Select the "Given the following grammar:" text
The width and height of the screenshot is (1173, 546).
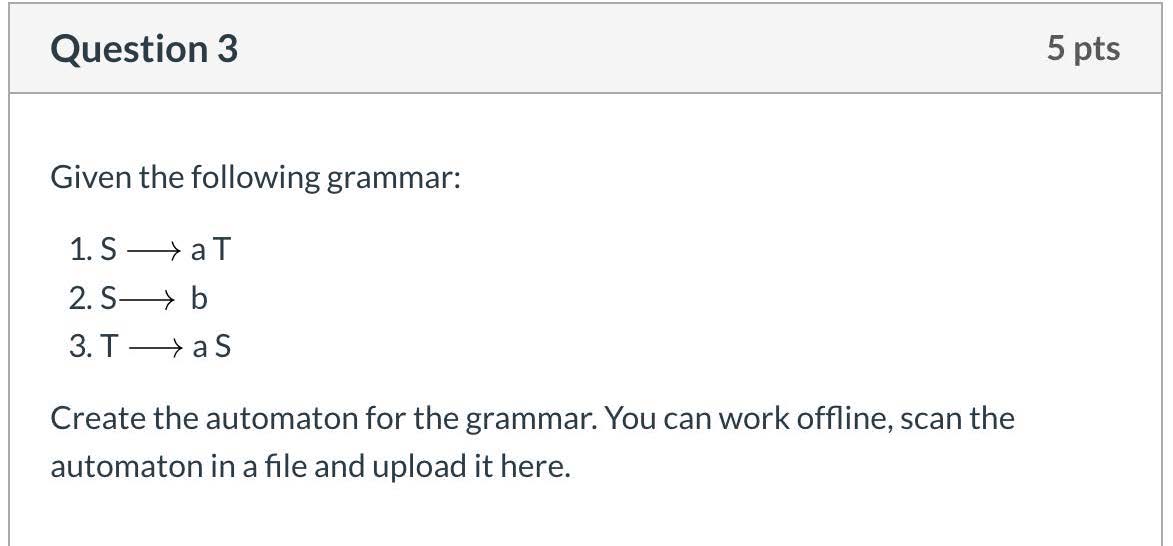(255, 178)
